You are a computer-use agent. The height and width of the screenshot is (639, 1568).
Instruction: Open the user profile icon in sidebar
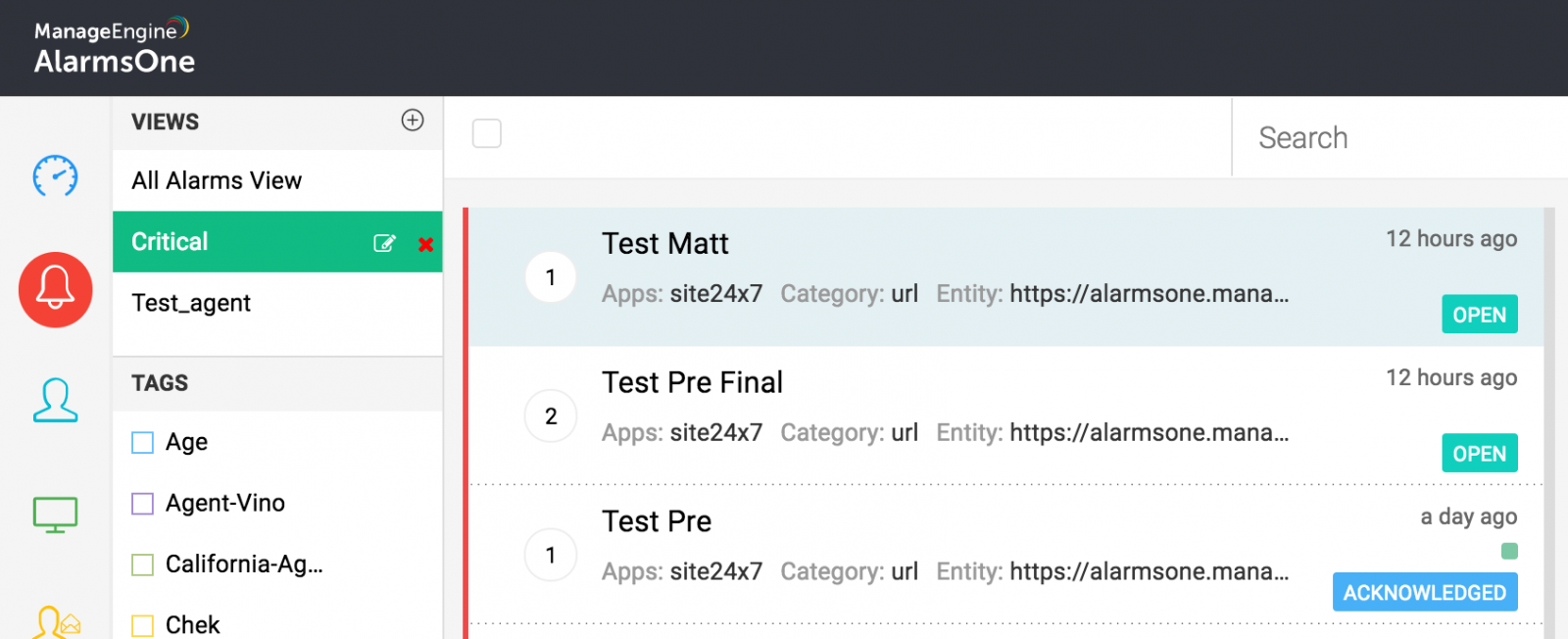[x=55, y=400]
